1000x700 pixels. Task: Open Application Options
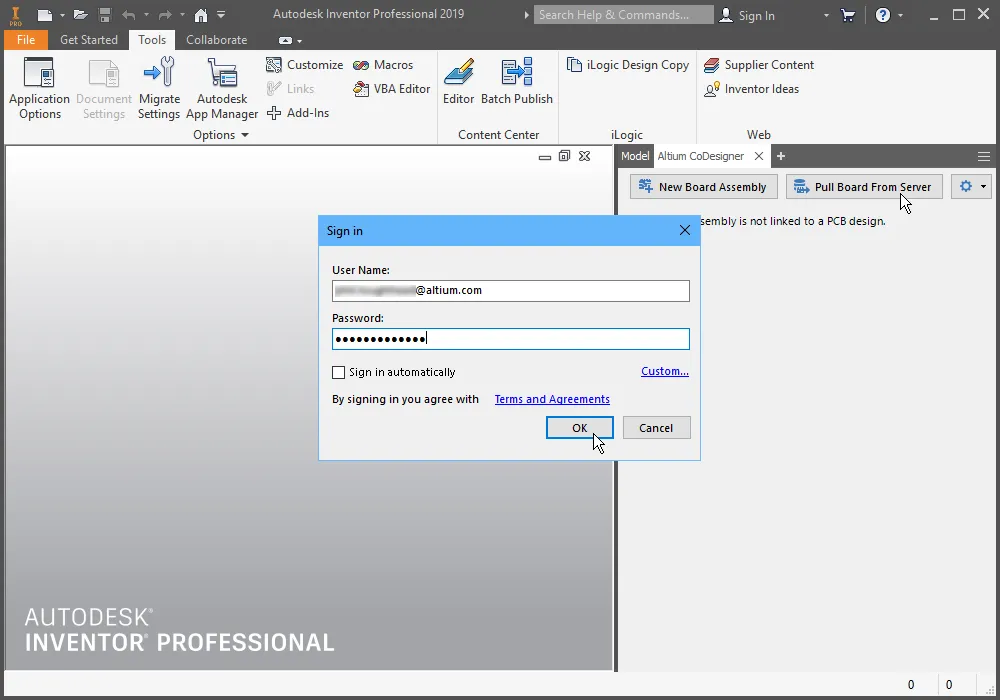click(40, 89)
